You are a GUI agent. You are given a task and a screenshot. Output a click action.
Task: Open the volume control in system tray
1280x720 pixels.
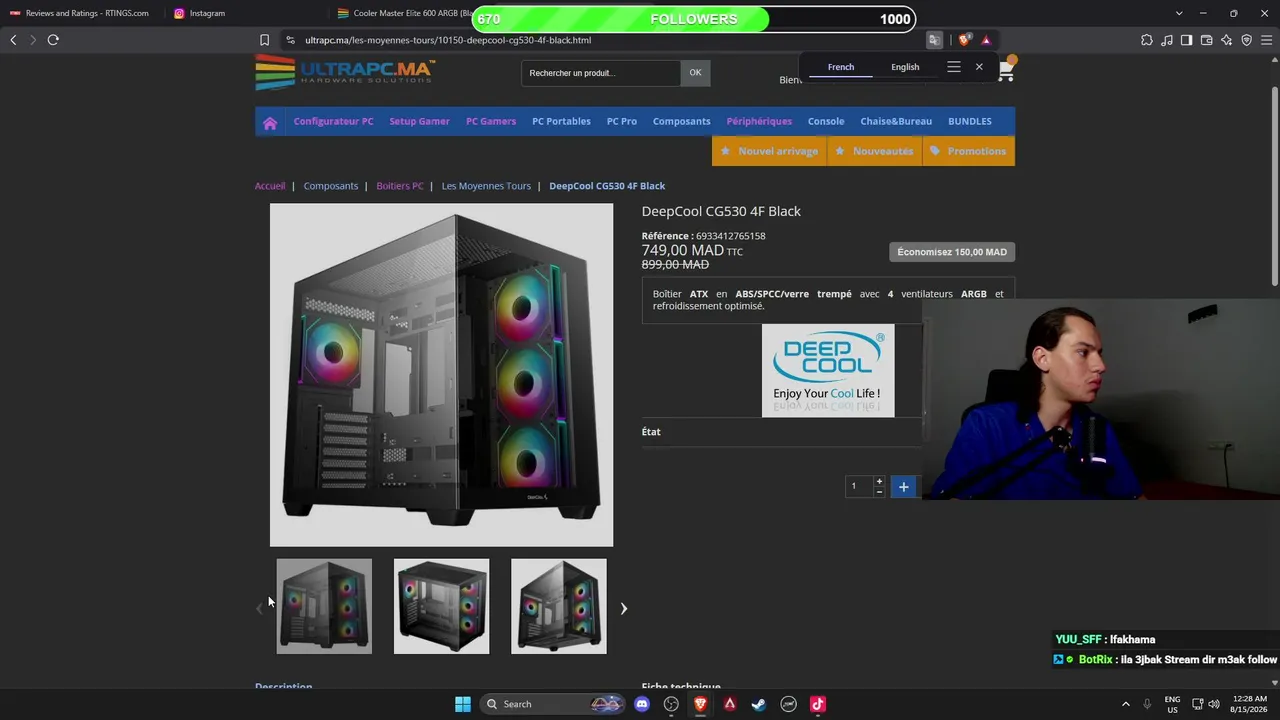tap(1214, 704)
